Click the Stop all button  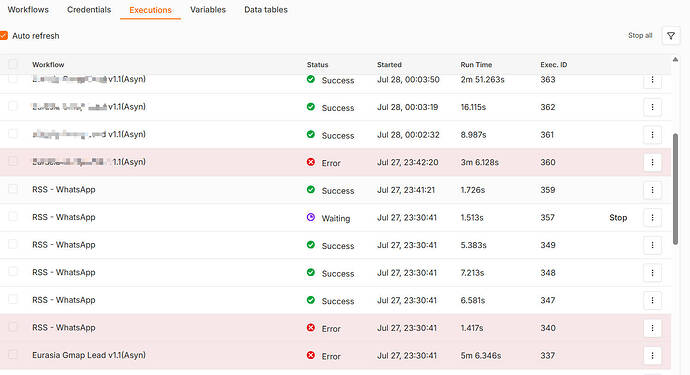(640, 36)
